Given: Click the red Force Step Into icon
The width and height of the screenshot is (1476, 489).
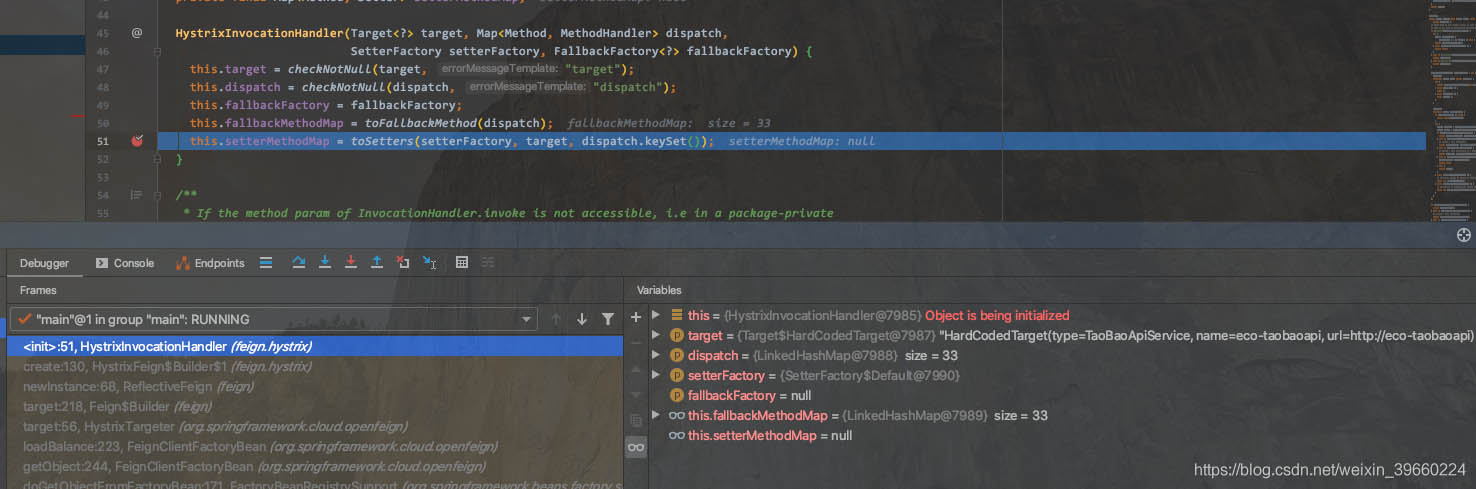Looking at the screenshot, I should point(350,263).
